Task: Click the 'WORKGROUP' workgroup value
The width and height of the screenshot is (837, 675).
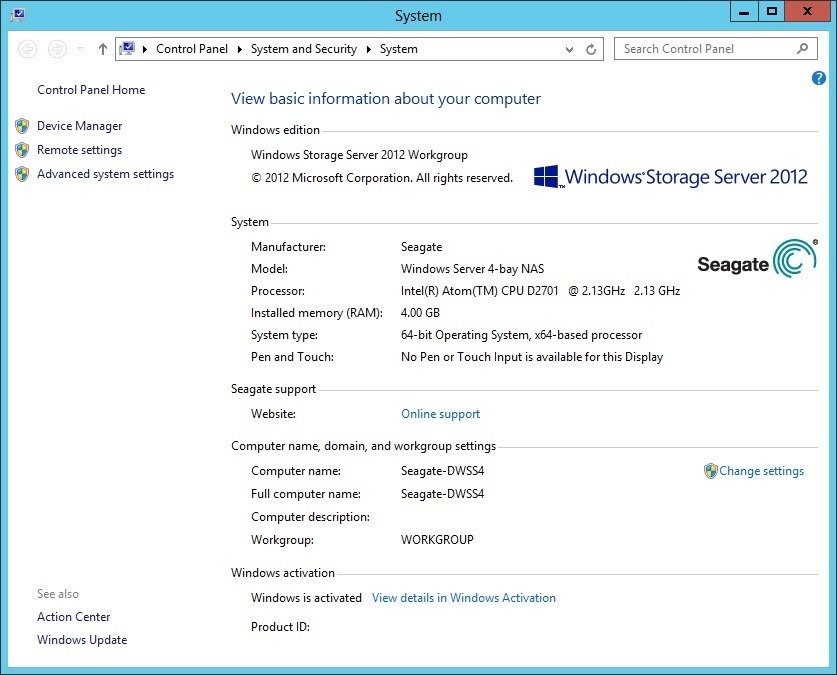Action: click(x=437, y=539)
